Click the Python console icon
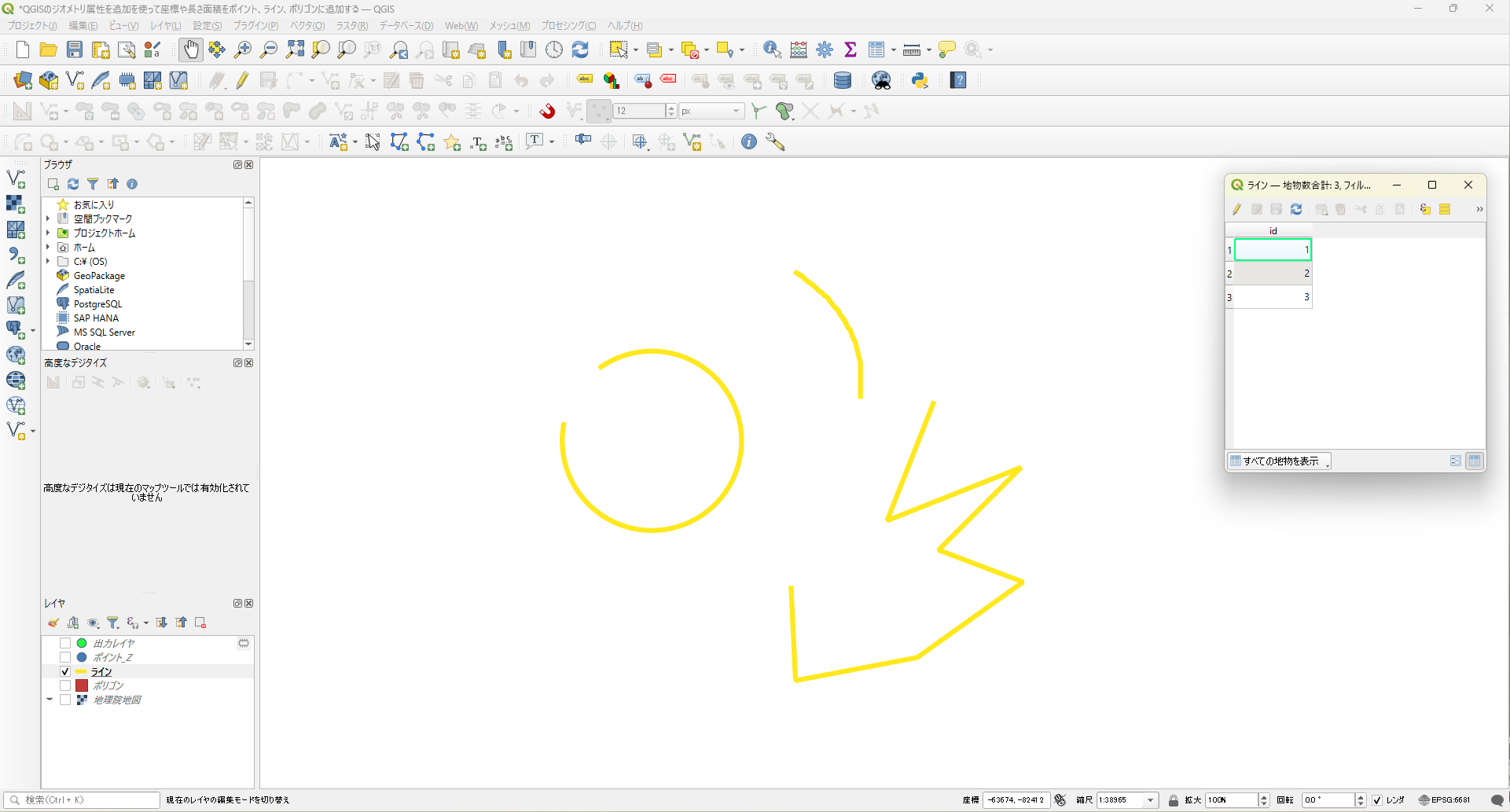Screen dimensions: 1510x812 (x=920, y=80)
